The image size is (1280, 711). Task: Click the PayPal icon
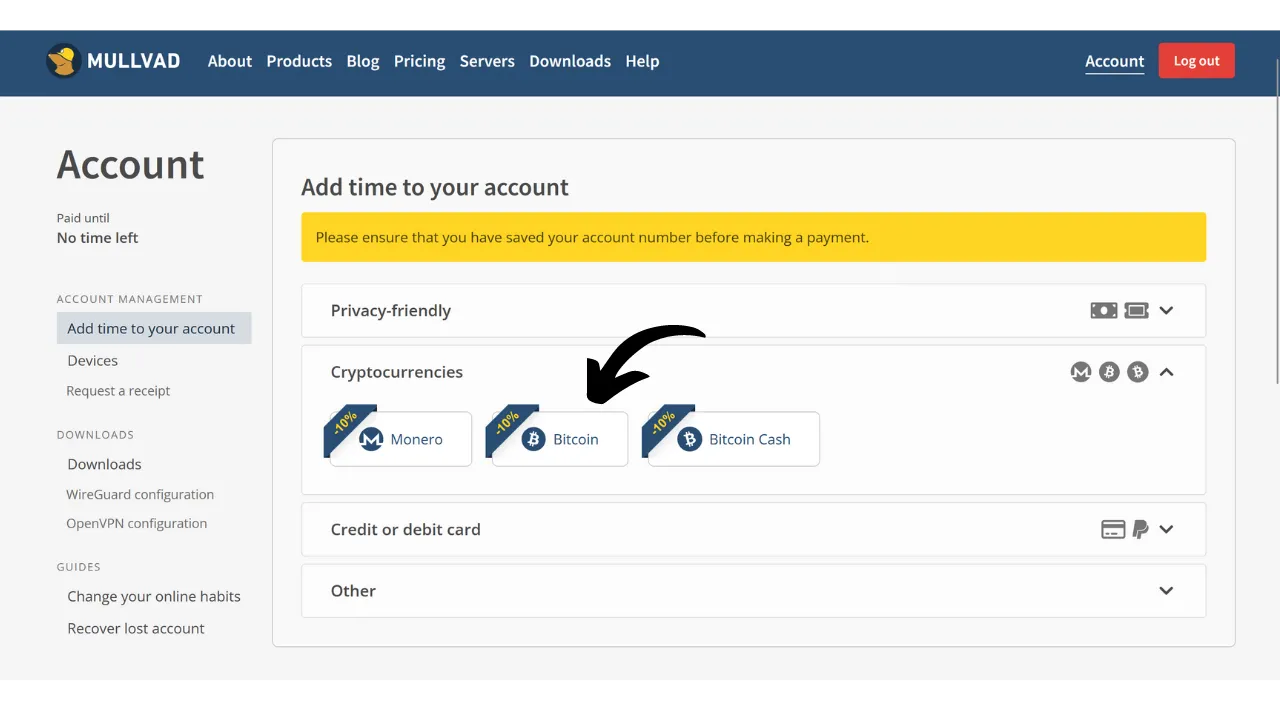[x=1140, y=530]
